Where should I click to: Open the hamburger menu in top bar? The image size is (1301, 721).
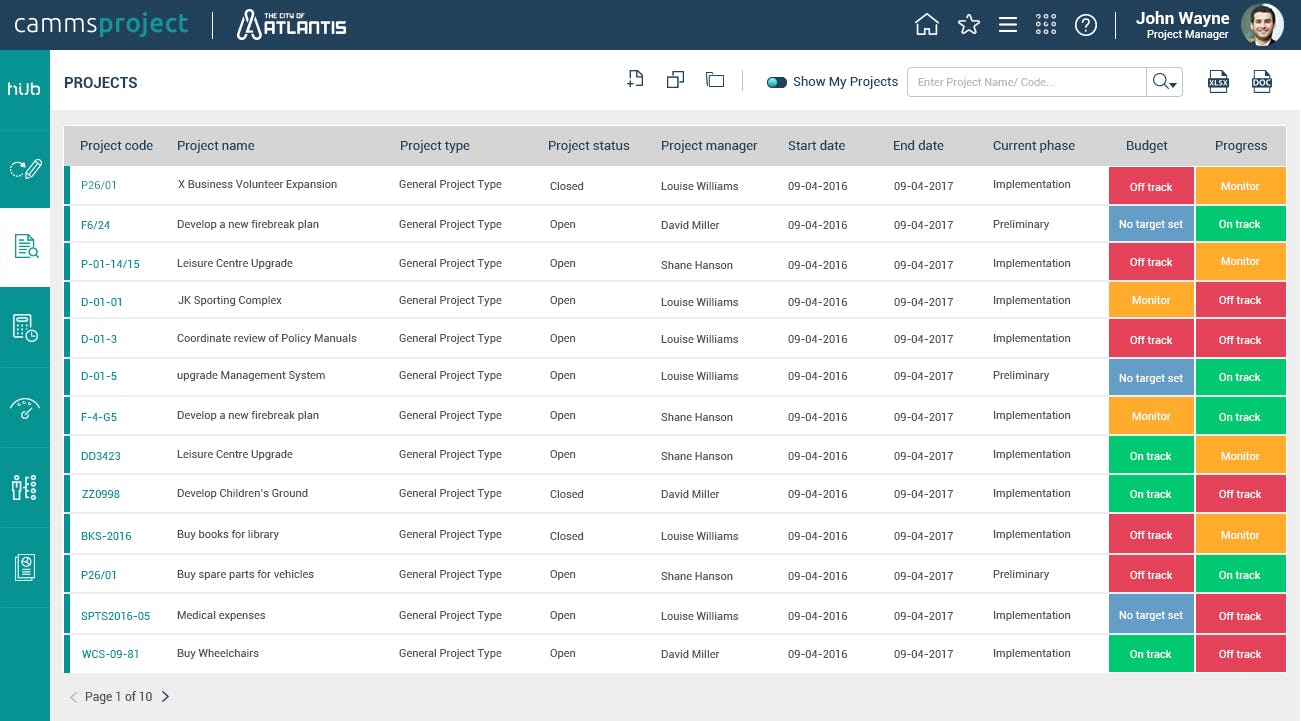(x=1007, y=24)
